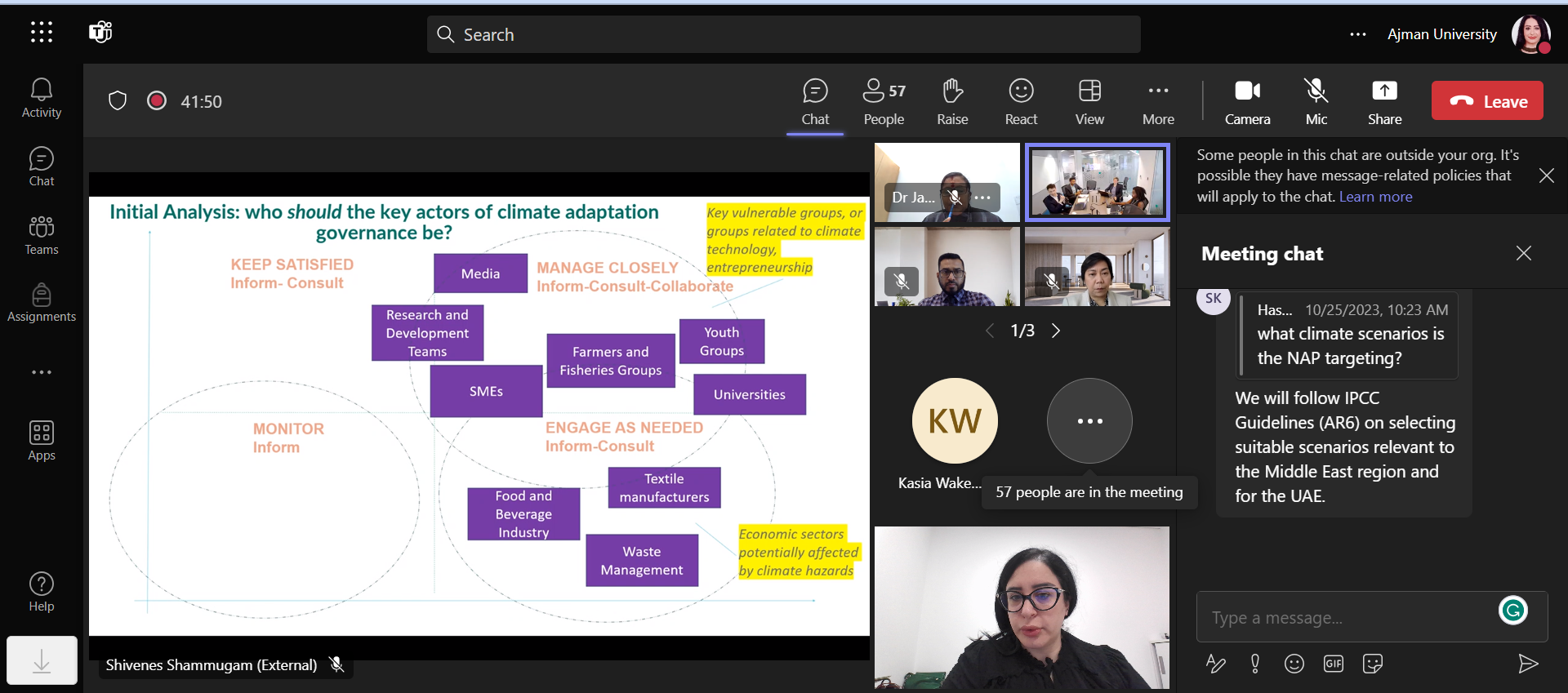Click the red Leave button
1568x693 pixels.
pos(1486,101)
